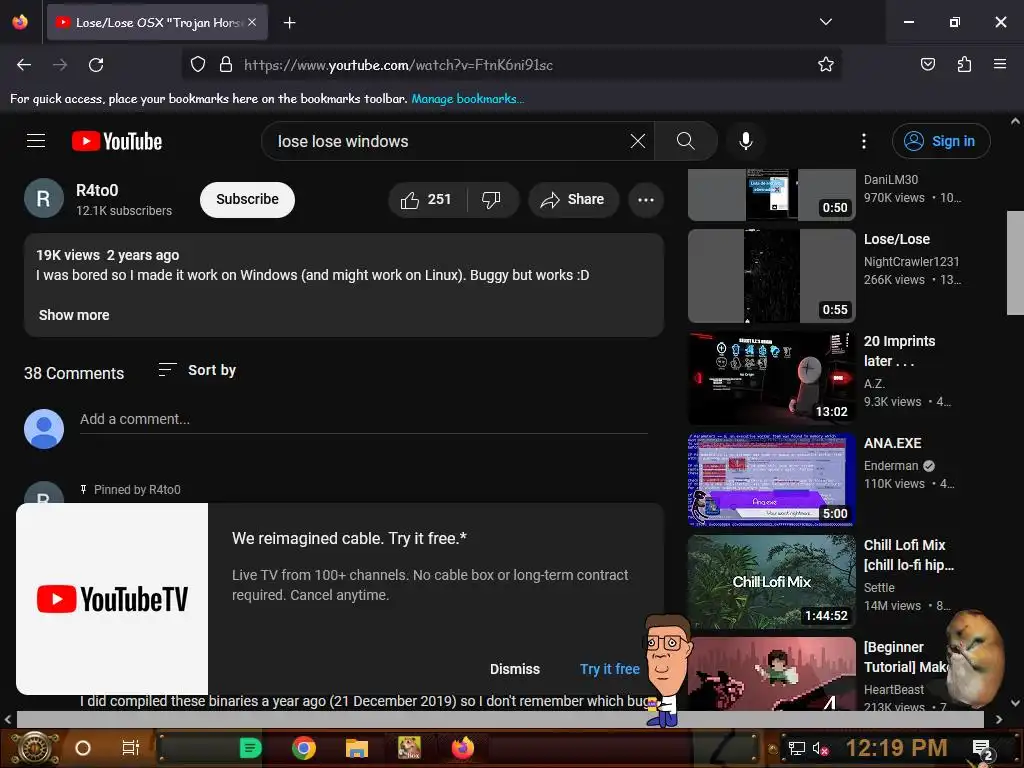Clear the search box text
Image resolution: width=1024 pixels, height=768 pixels.
(x=638, y=141)
